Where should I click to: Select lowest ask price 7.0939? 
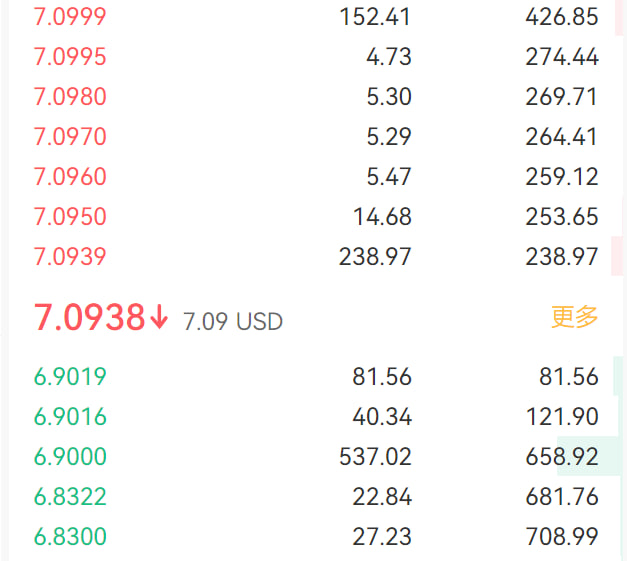point(70,256)
